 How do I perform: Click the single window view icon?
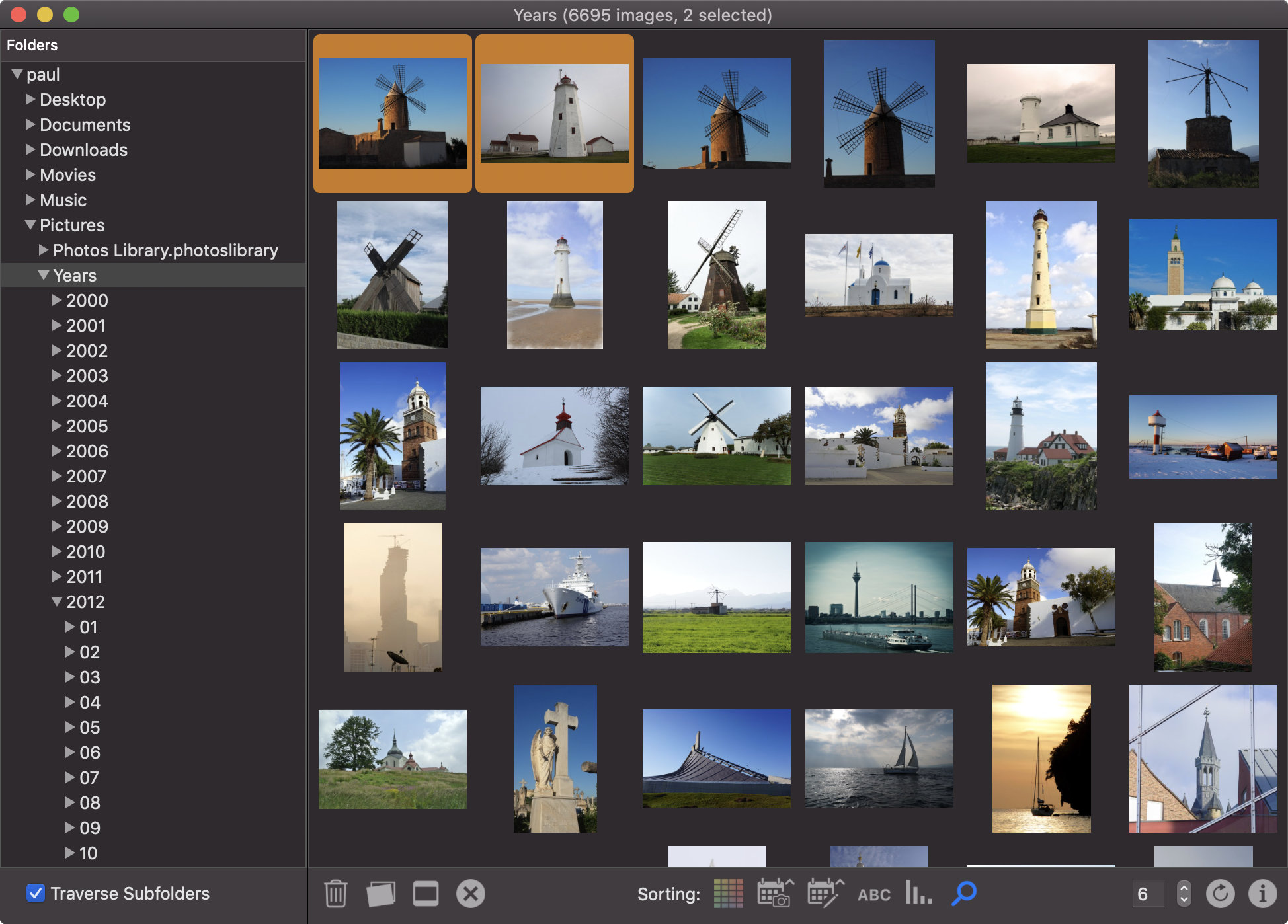[x=425, y=894]
